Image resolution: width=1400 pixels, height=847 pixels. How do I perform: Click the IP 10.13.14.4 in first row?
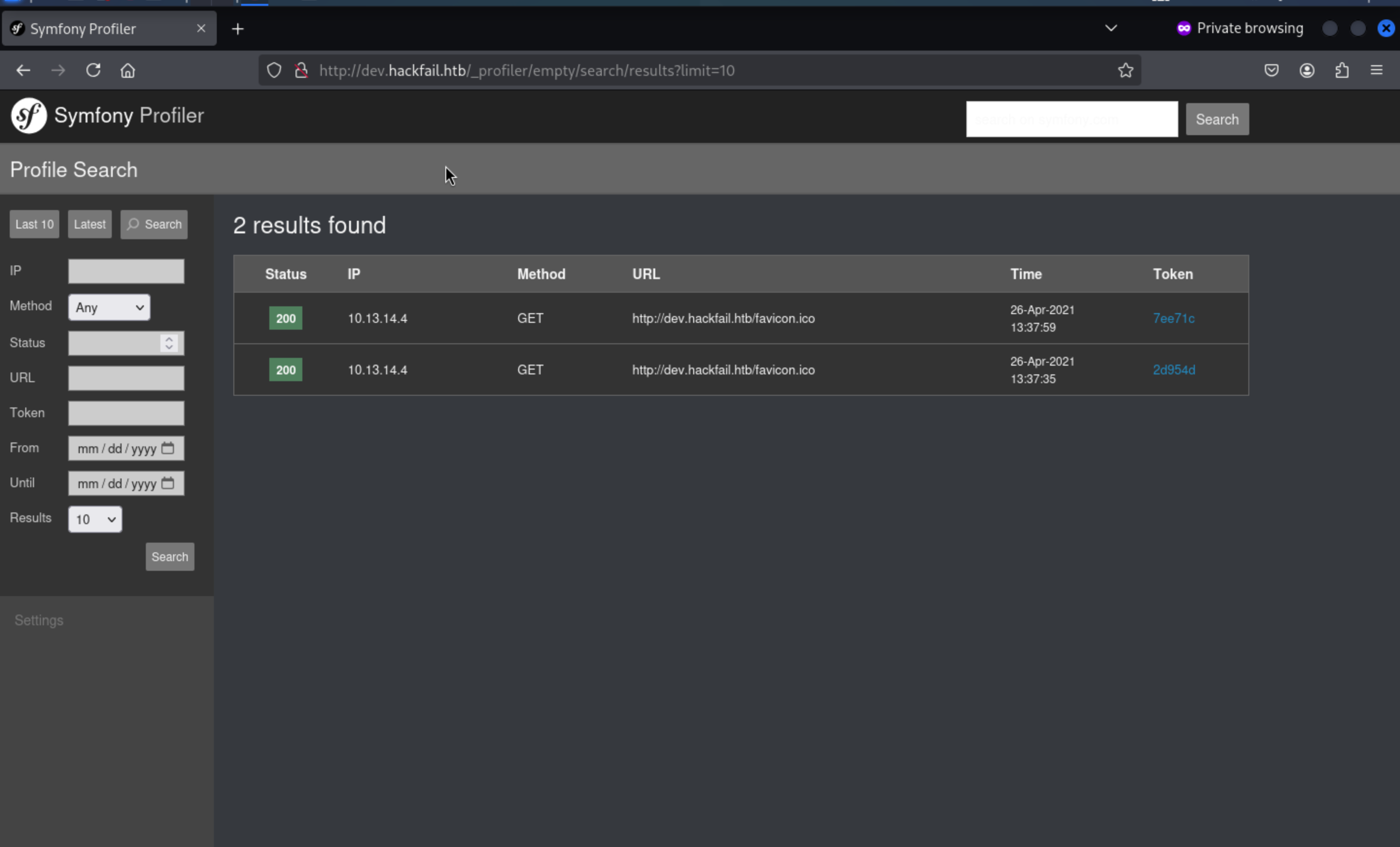pos(377,318)
